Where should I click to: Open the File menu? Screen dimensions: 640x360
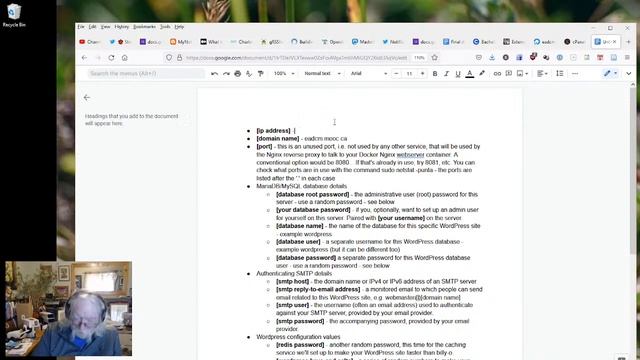pos(81,27)
